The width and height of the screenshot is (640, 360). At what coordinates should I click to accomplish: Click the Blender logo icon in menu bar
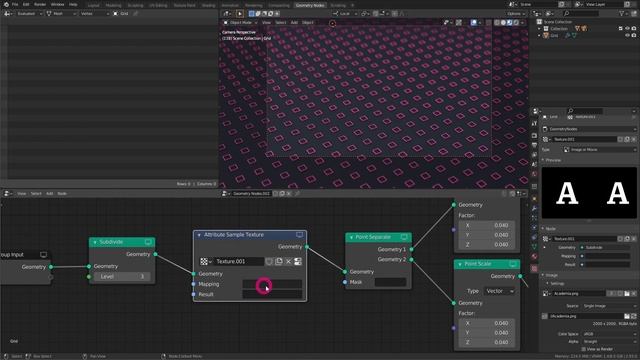point(6,4)
